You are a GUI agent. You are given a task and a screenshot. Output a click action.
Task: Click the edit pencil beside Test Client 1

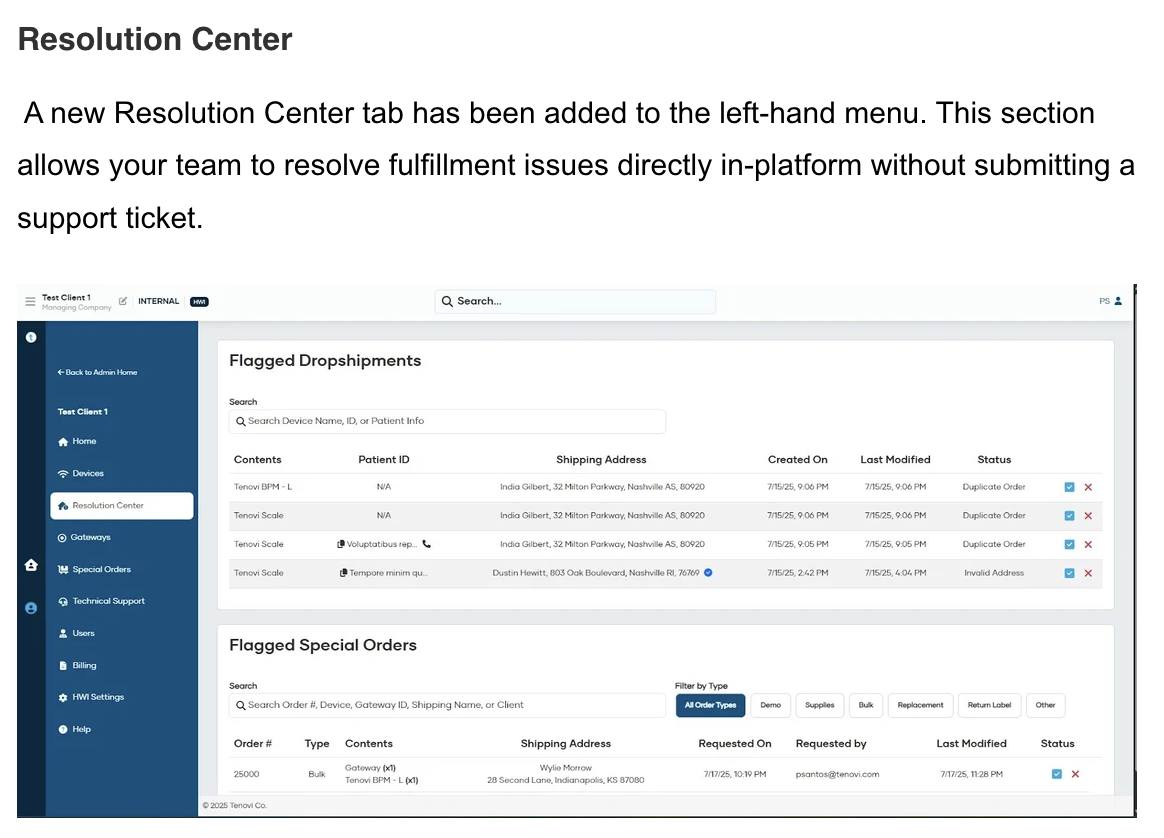point(123,301)
